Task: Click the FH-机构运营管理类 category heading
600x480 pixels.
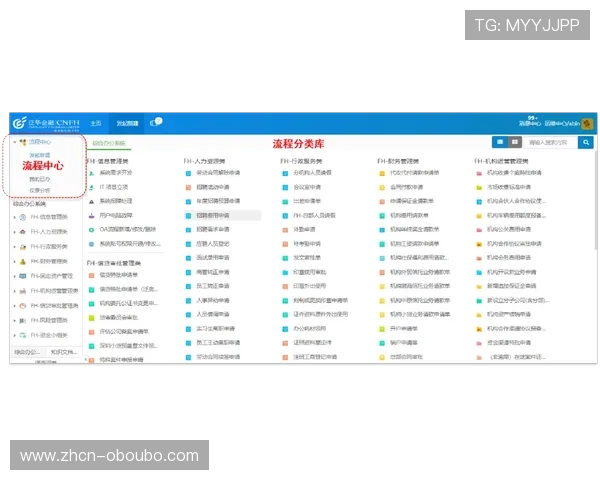Action: 501,161
